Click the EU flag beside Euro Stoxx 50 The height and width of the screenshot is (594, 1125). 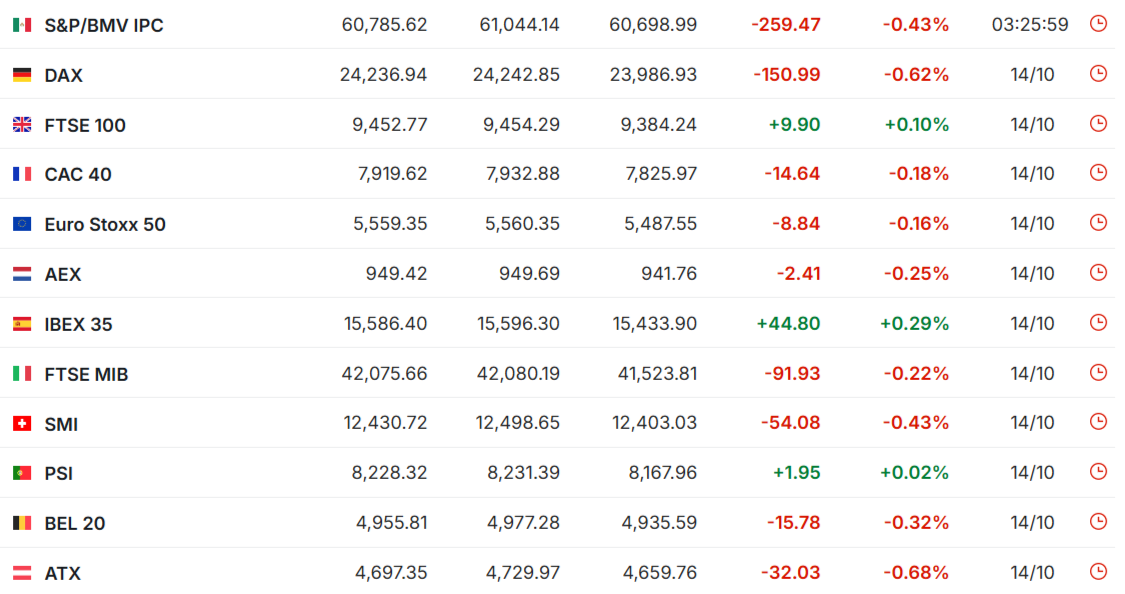[x=22, y=224]
